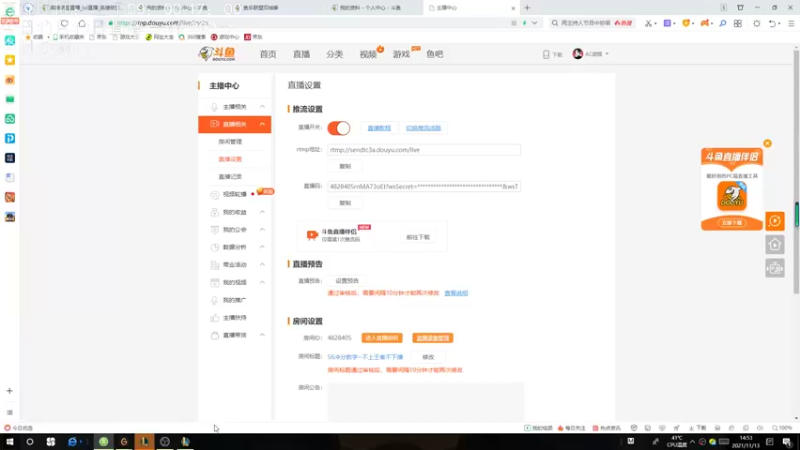Select 房间管理 in the sidebar
Viewport: 800px width, 450px height.
[230, 142]
